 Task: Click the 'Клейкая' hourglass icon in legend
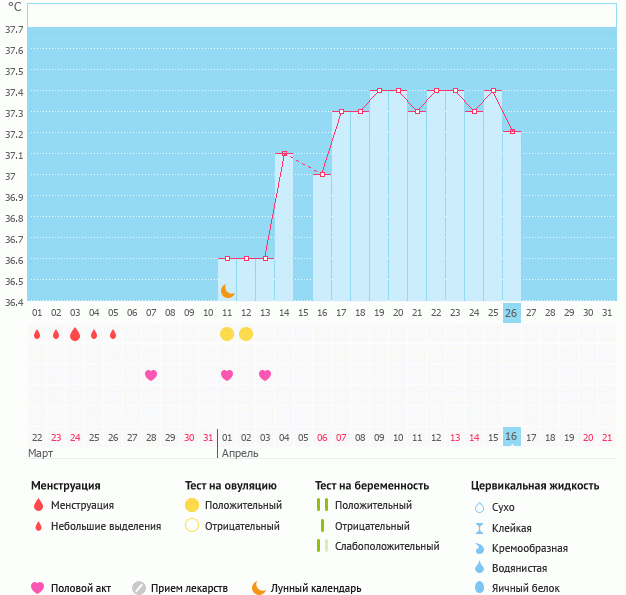pos(479,528)
